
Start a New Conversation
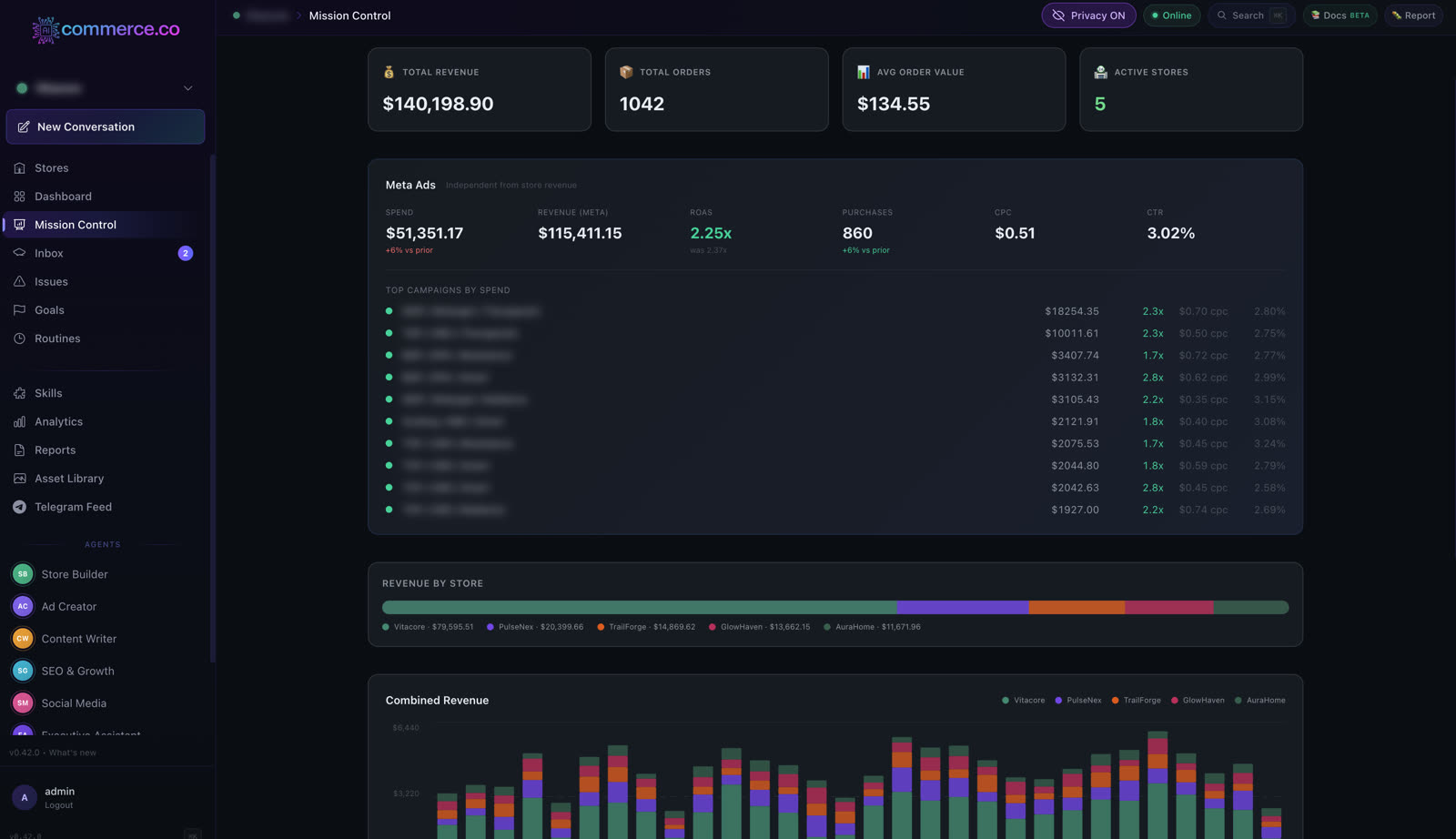[106, 126]
